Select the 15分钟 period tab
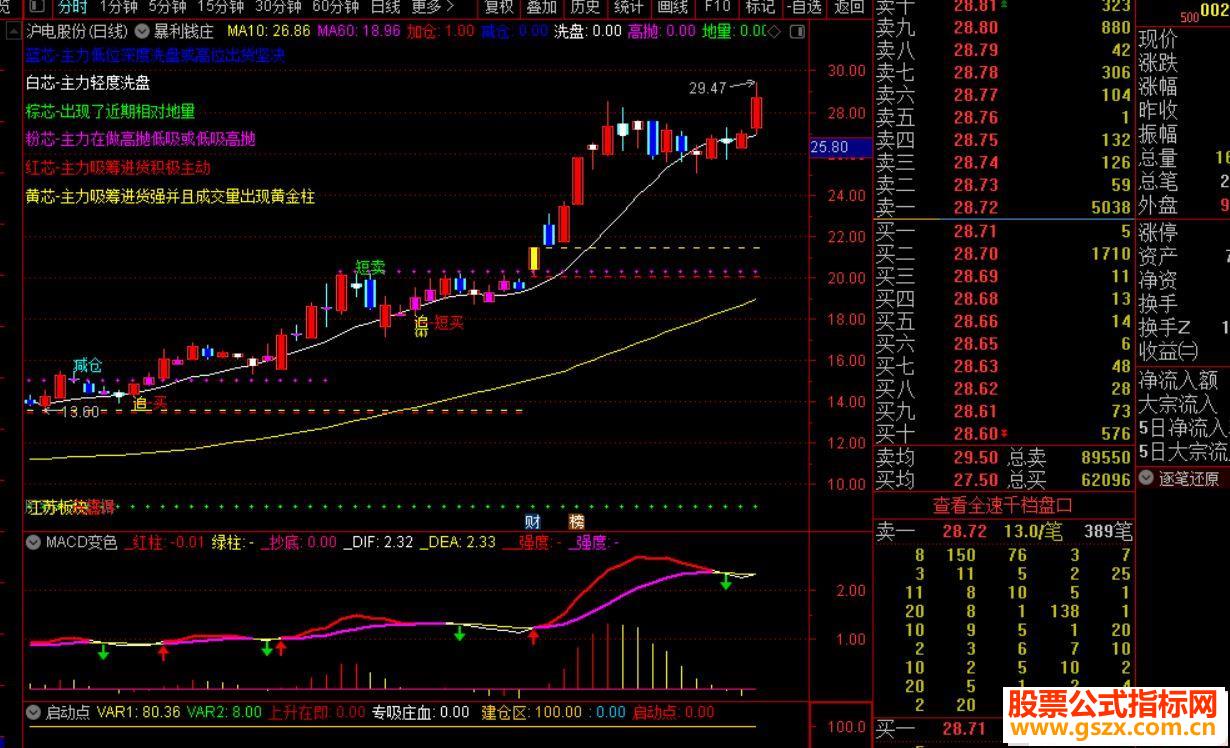Viewport: 1230px width, 748px height. click(x=221, y=6)
